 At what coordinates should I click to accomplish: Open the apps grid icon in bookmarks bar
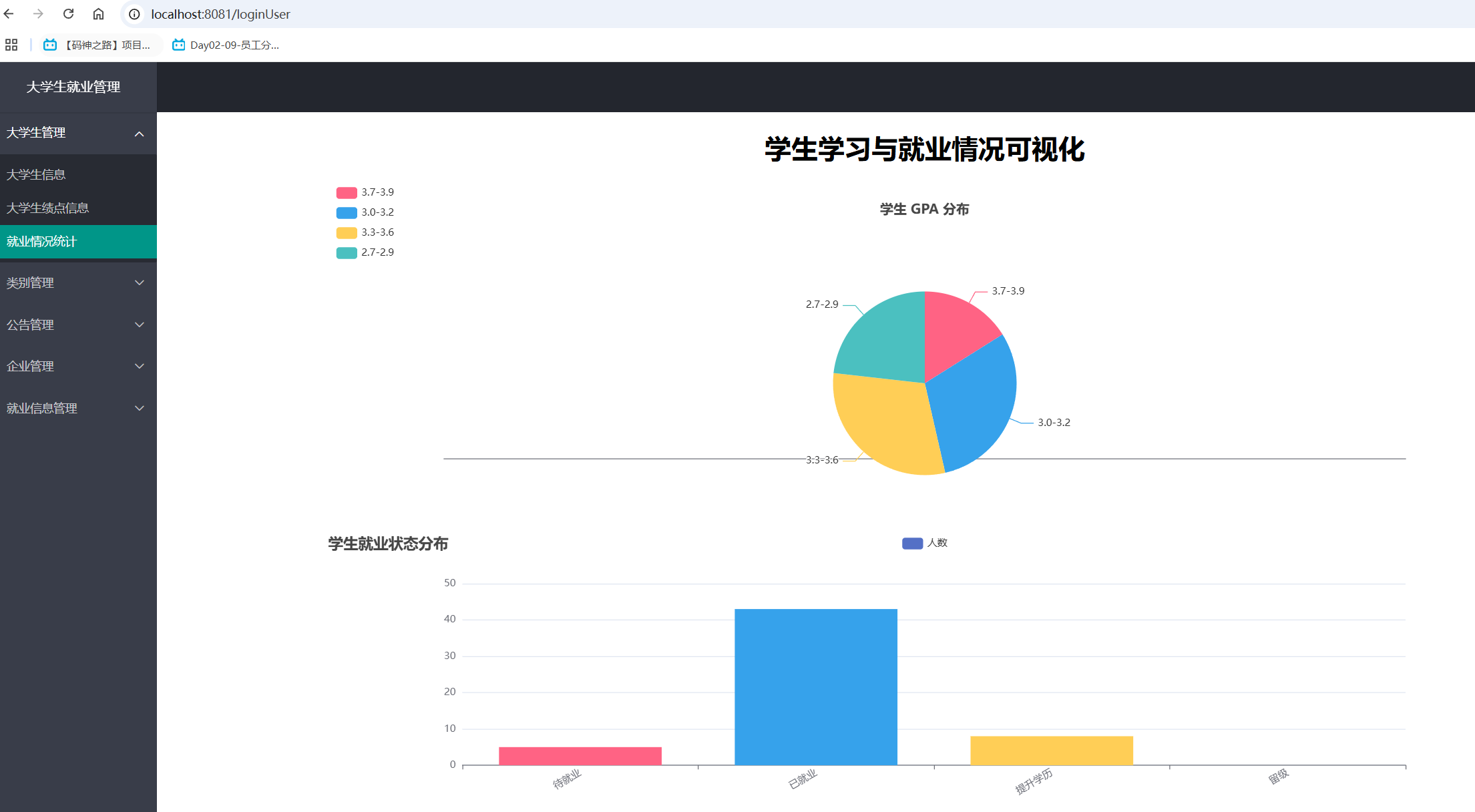point(11,45)
